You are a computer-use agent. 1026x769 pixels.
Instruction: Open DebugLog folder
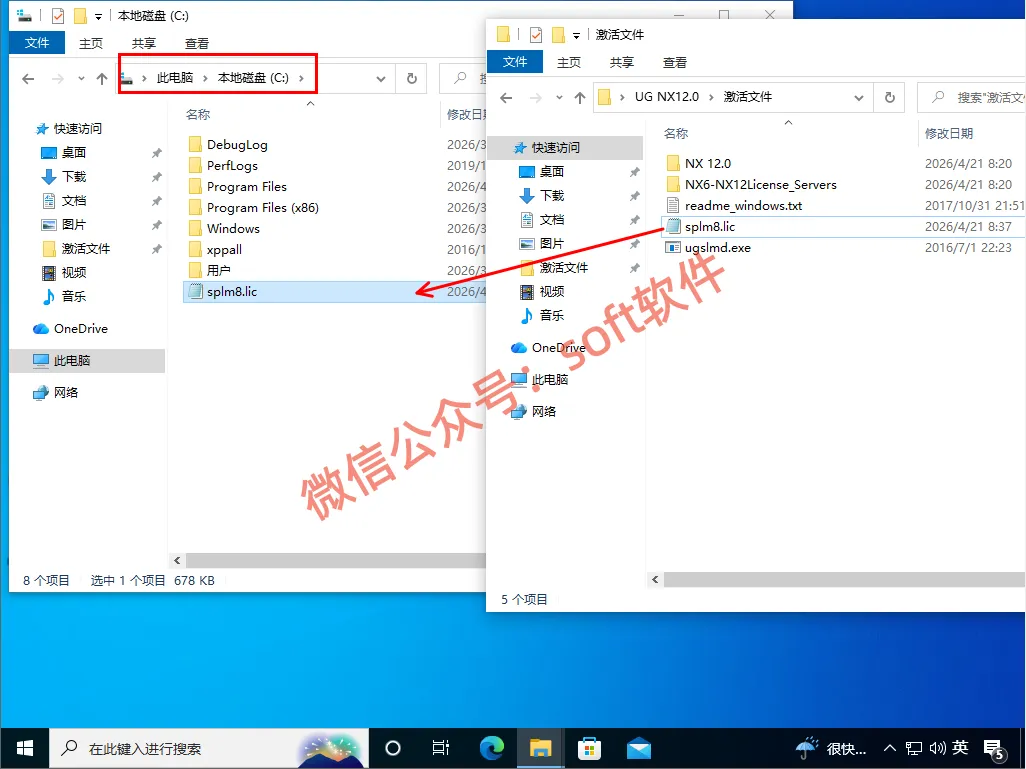(x=237, y=145)
